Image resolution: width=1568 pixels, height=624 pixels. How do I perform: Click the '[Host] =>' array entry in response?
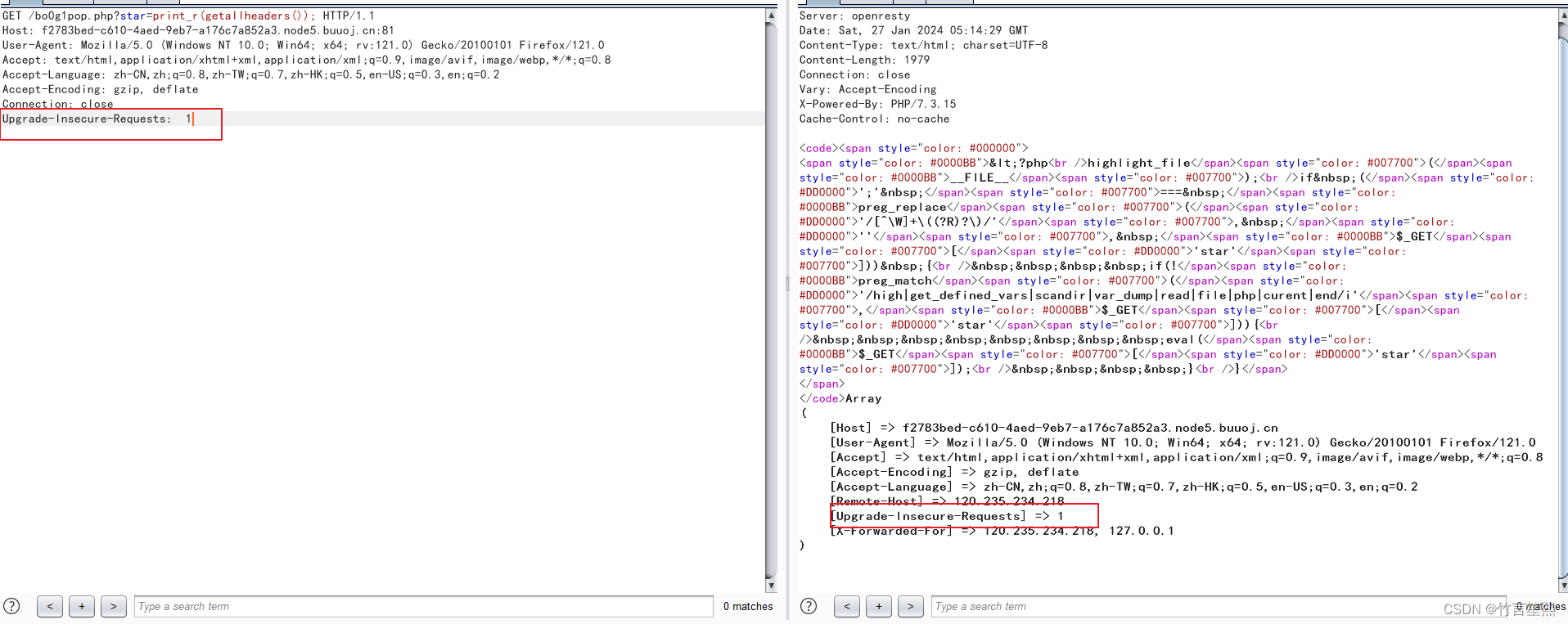point(1054,428)
